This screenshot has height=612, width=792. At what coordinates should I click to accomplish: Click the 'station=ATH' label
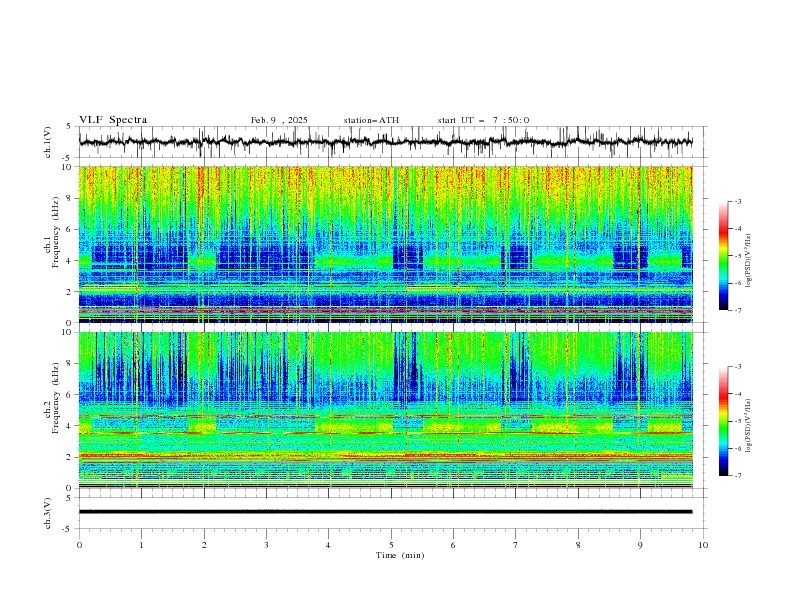(371, 120)
